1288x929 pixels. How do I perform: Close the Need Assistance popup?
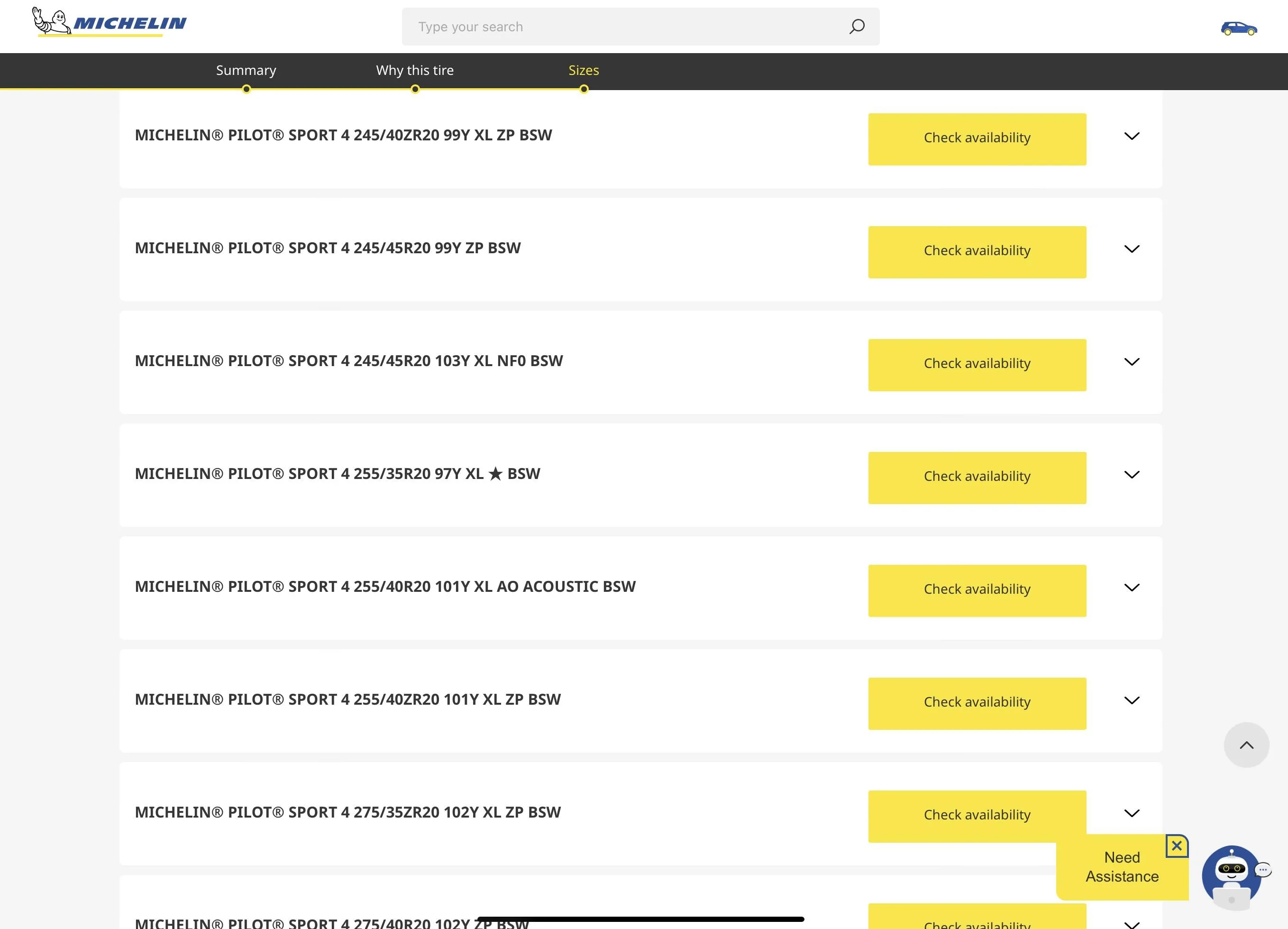[1177, 846]
